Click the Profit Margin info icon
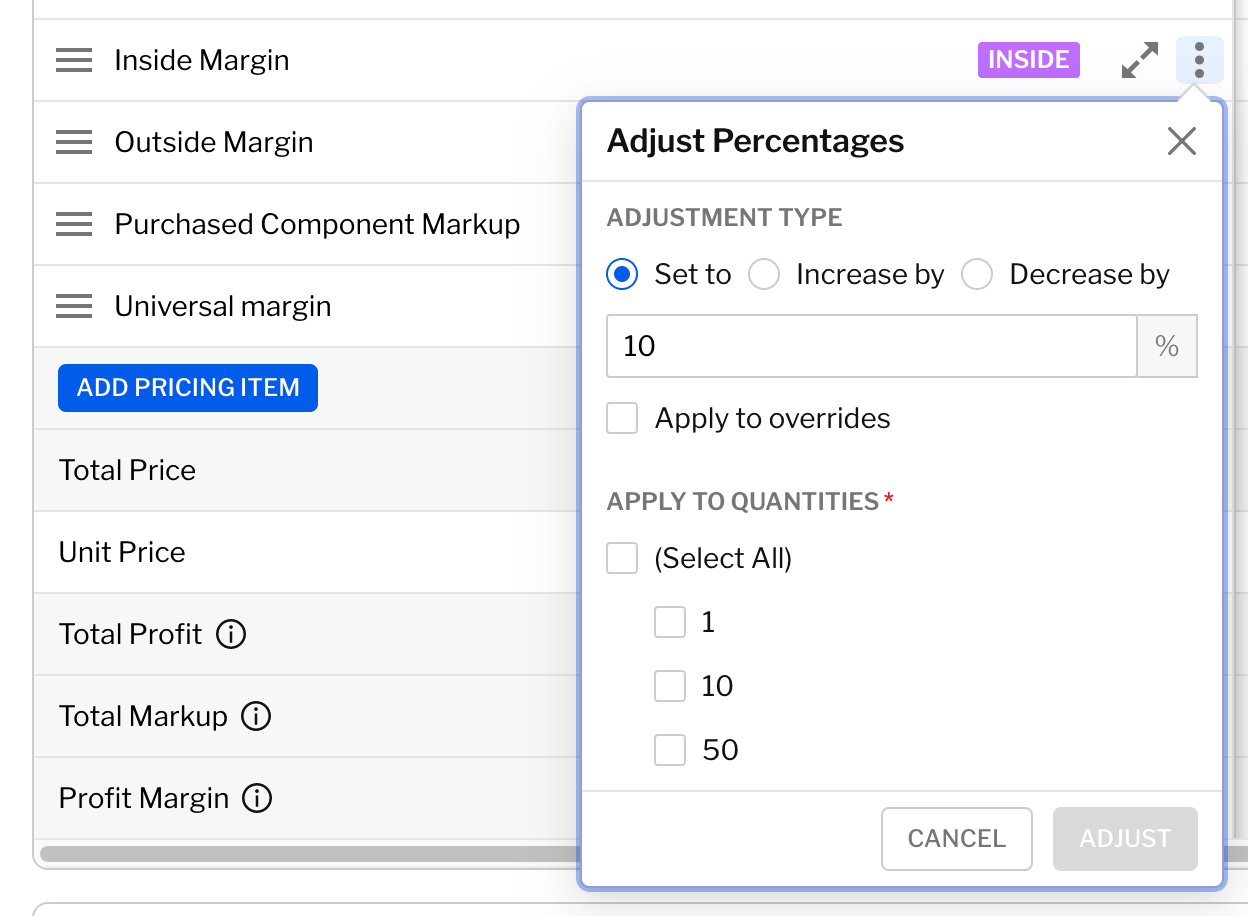1248x916 pixels. 258,798
